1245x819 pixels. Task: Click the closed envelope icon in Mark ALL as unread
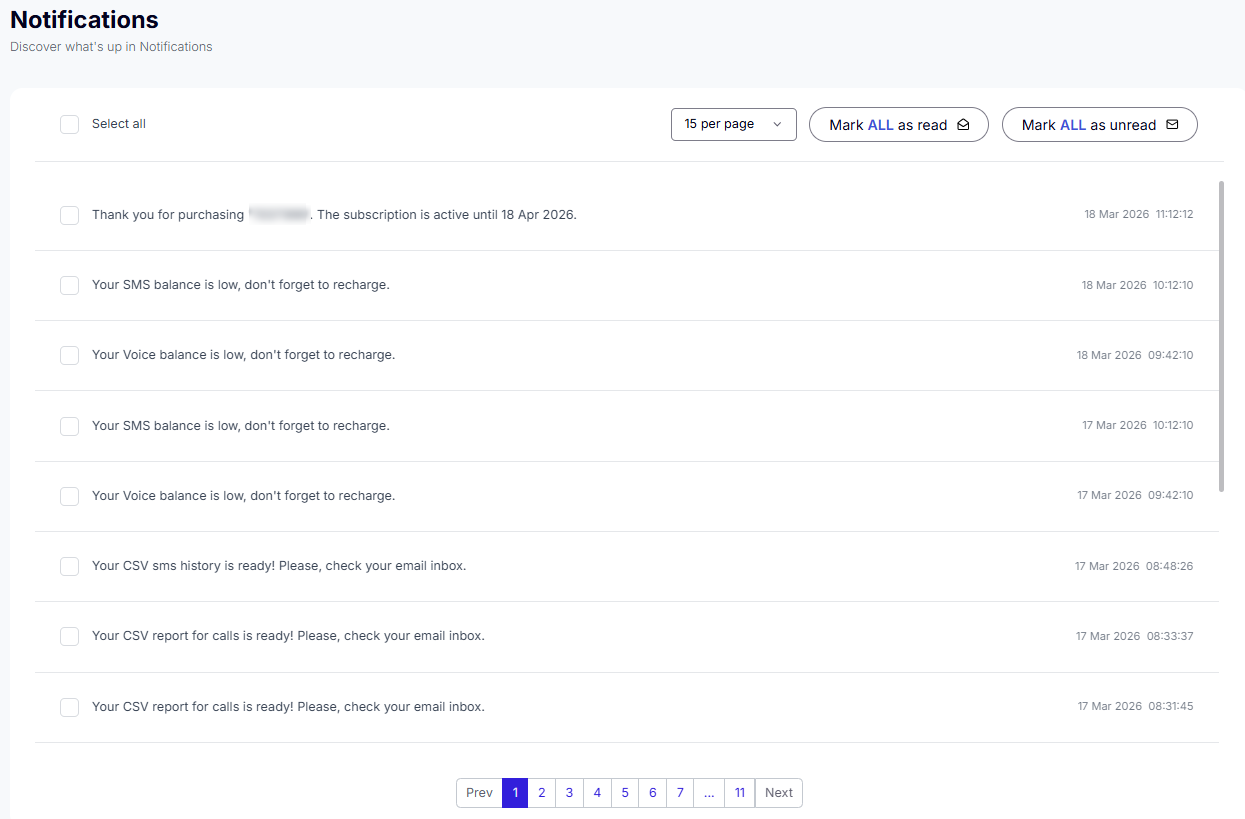(x=1172, y=125)
